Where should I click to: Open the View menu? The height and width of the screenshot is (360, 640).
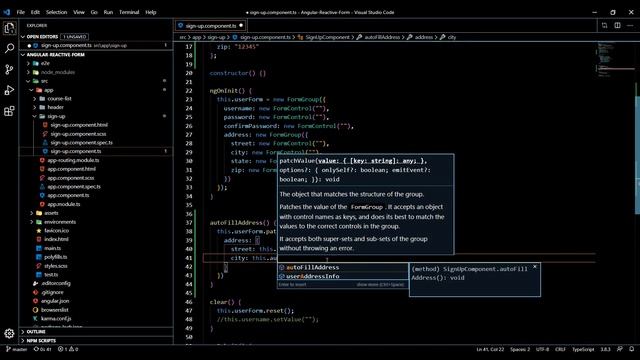click(x=79, y=12)
